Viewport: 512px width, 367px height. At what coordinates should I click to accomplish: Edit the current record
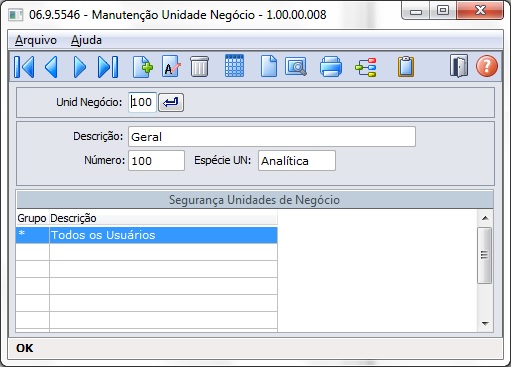tap(171, 67)
